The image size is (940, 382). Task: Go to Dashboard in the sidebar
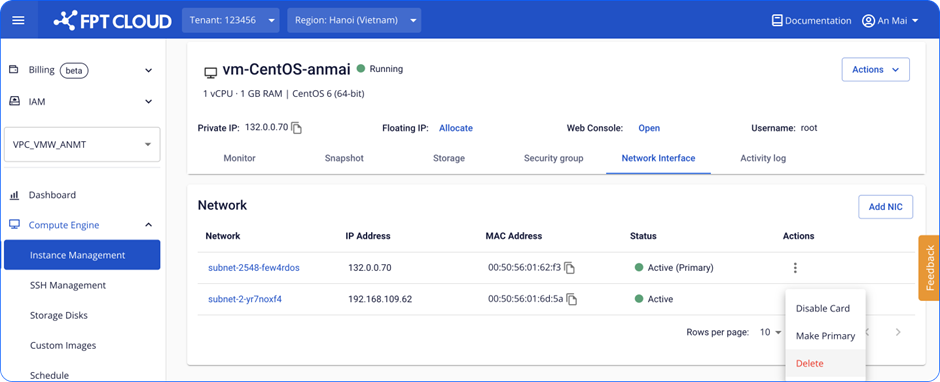coord(52,195)
